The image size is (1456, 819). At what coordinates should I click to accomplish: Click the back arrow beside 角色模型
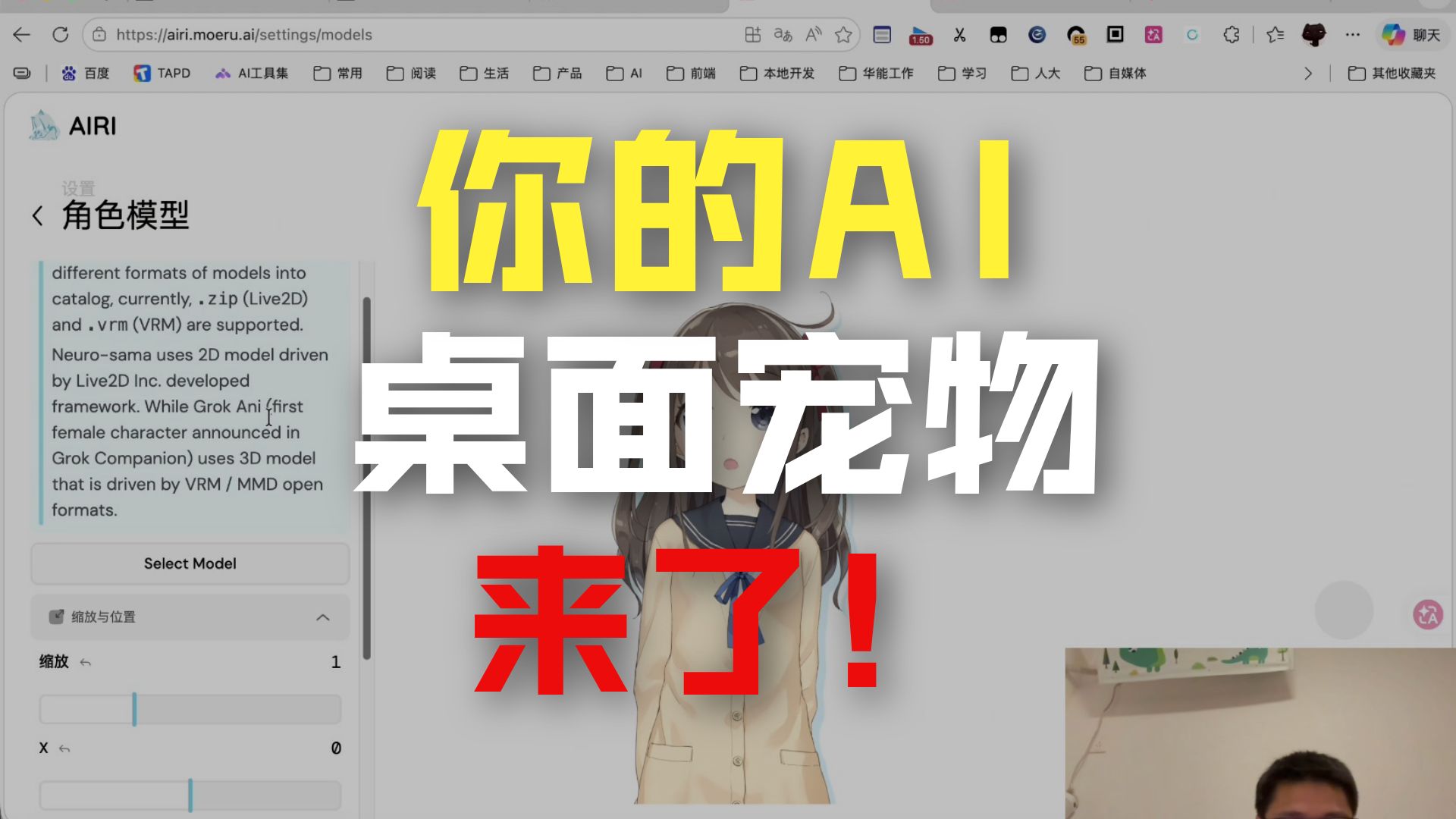37,216
